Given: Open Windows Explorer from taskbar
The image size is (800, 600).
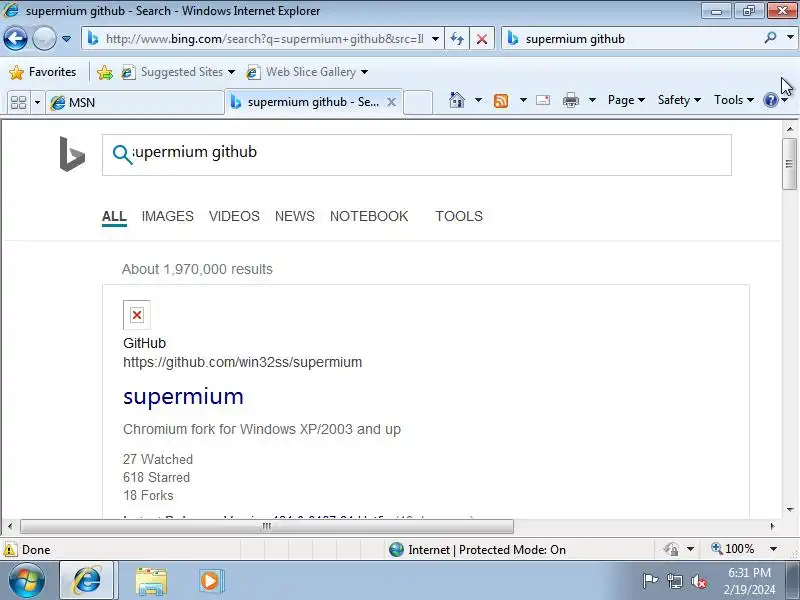Looking at the screenshot, I should click(151, 581).
